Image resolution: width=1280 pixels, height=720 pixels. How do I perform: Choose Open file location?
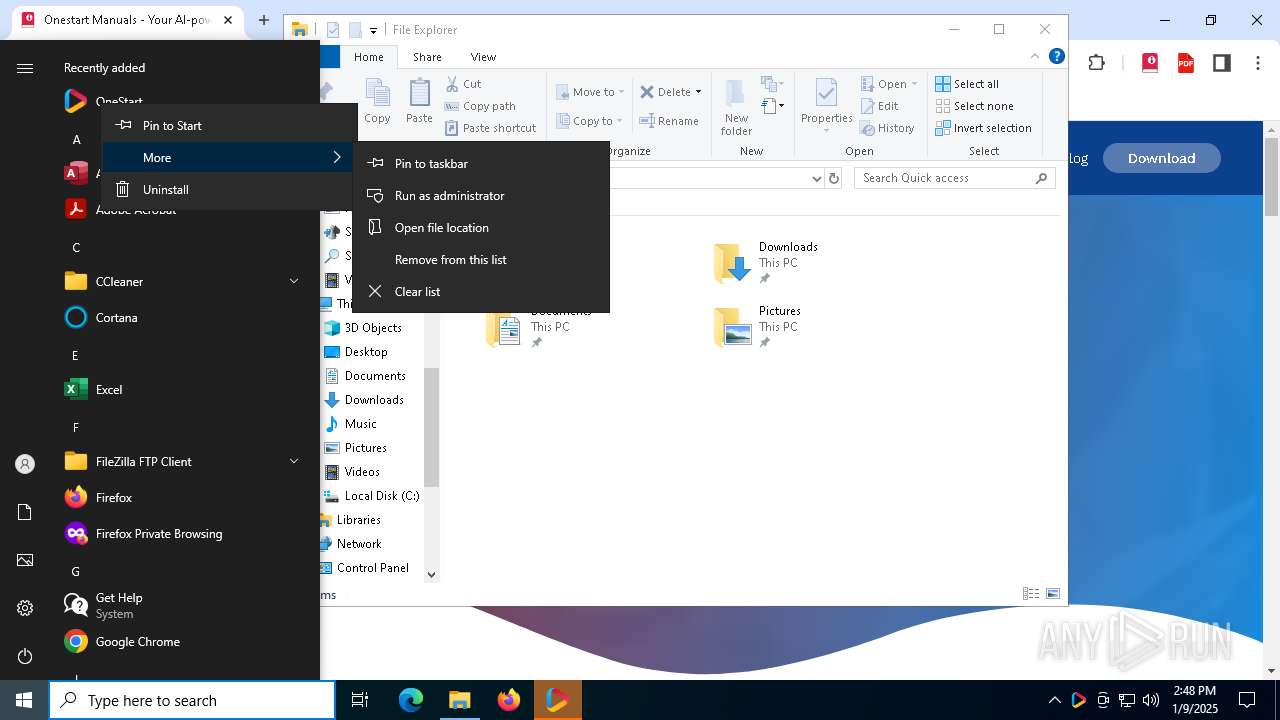point(481,228)
